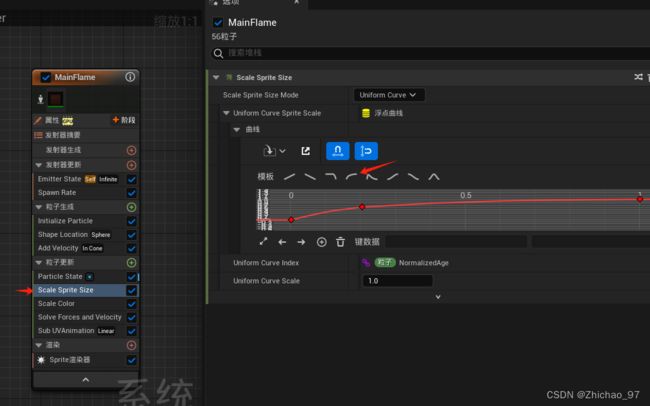Expand advanced options chevron below Uniform Curve Scale

coord(438,297)
